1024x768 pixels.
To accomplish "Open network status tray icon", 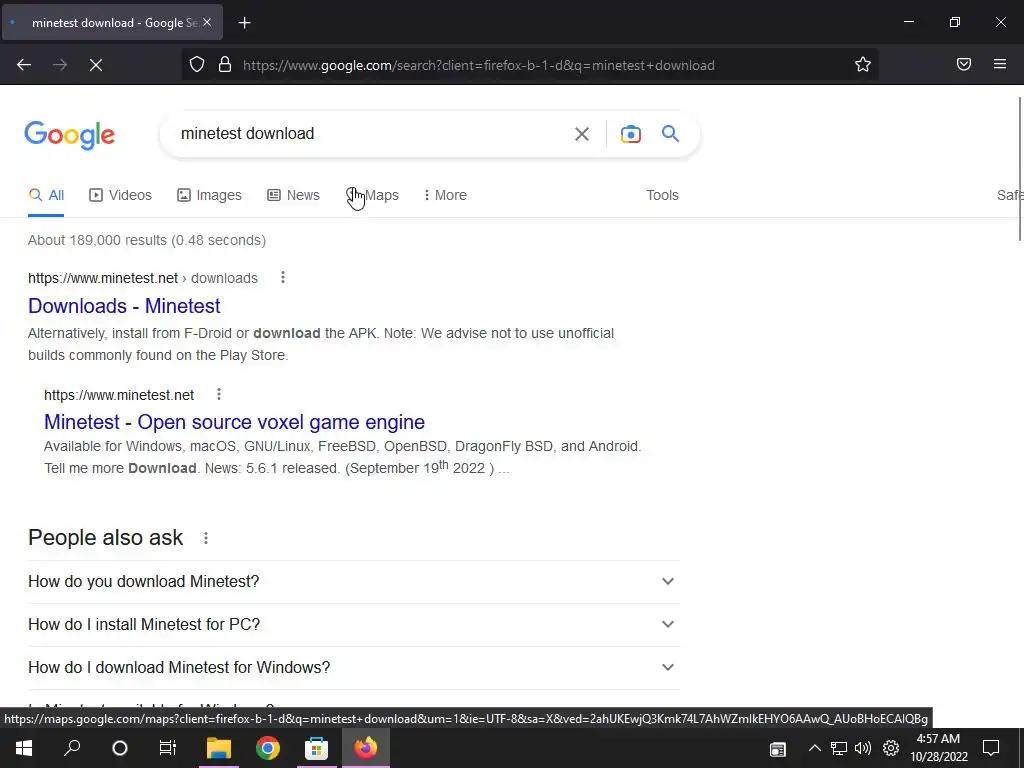I will pos(839,748).
